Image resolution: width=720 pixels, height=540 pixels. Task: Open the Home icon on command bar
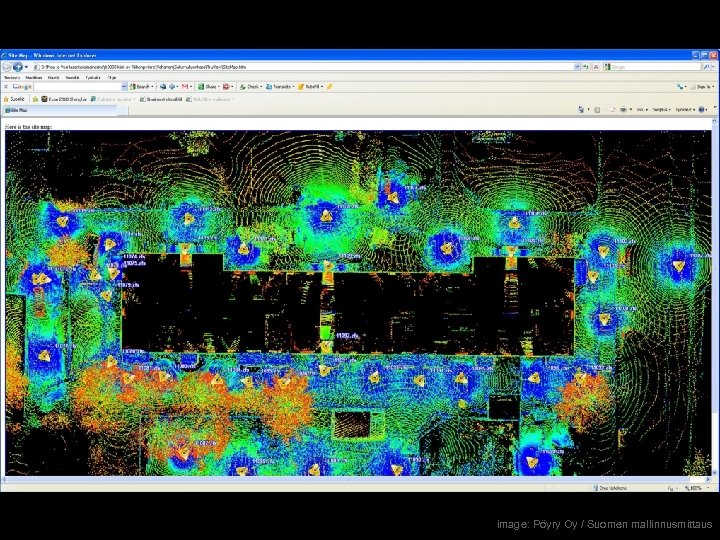click(581, 110)
